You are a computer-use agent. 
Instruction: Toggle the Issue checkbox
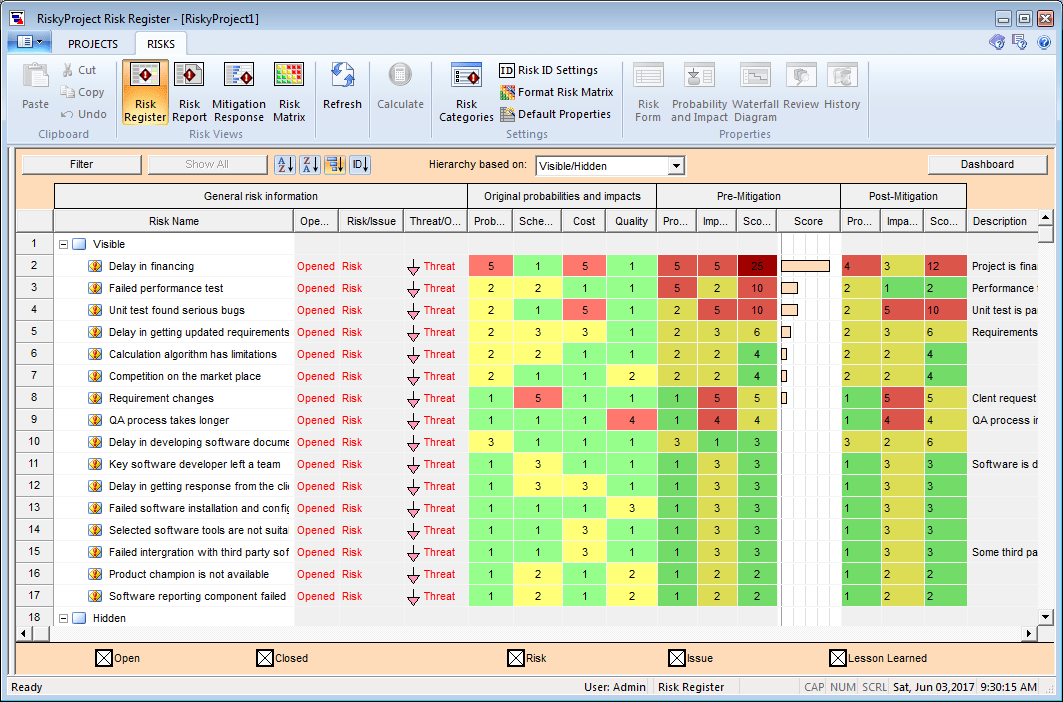677,658
